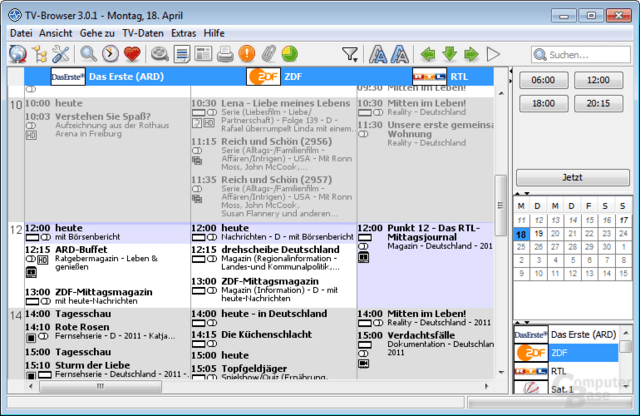This screenshot has width=640, height=416.
Task: Go to previous day with left green arrow
Action: tap(428, 54)
